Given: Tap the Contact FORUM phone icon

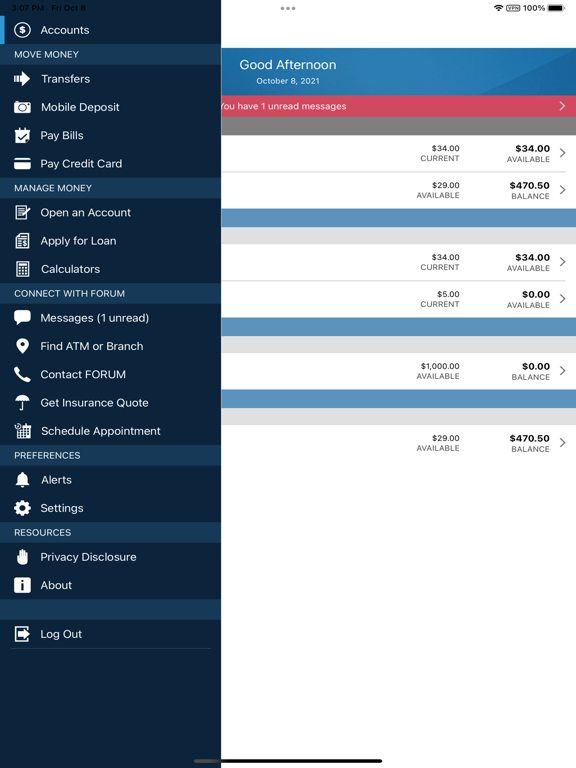Looking at the screenshot, I should click(x=22, y=375).
